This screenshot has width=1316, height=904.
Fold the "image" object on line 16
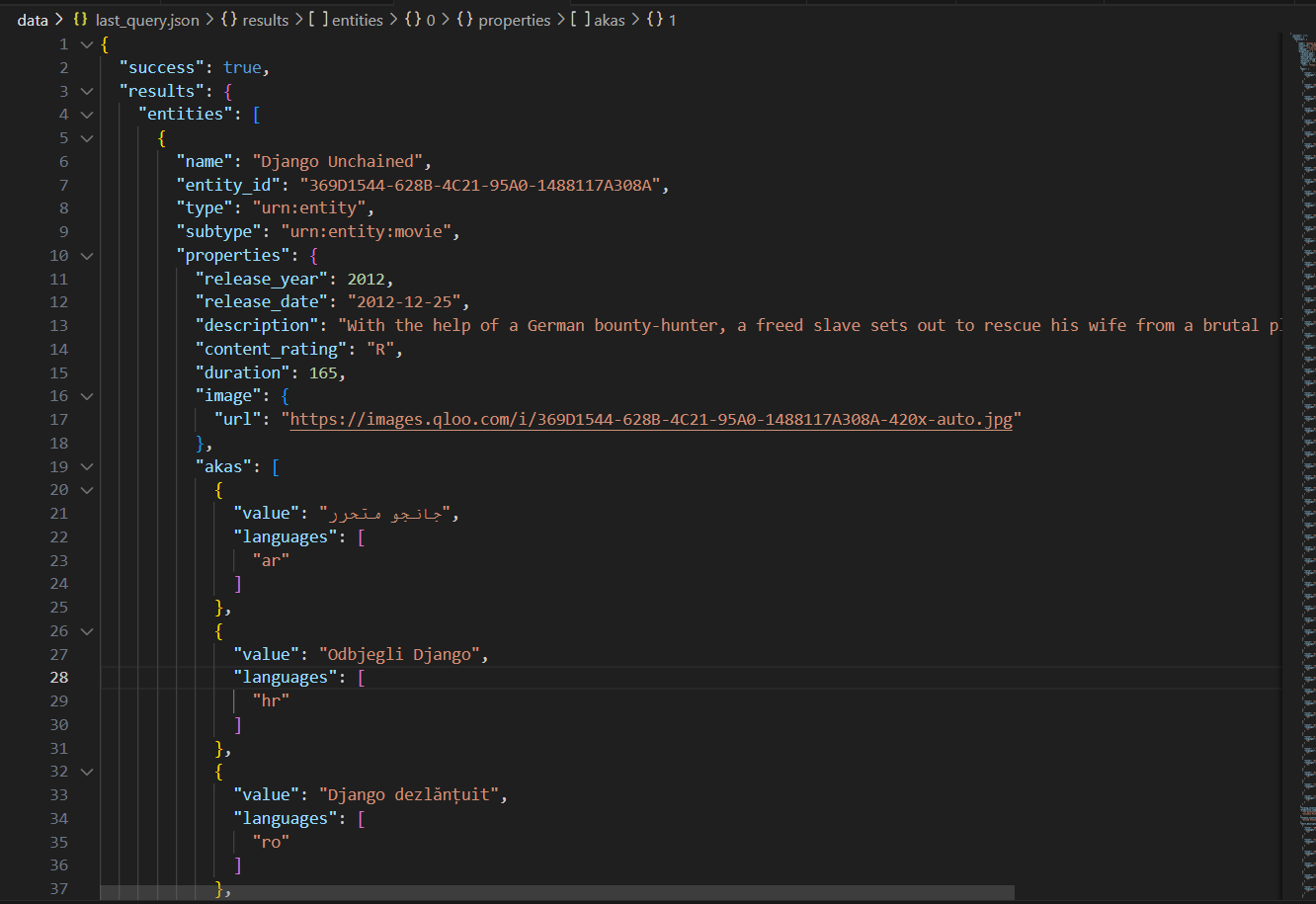click(x=87, y=396)
